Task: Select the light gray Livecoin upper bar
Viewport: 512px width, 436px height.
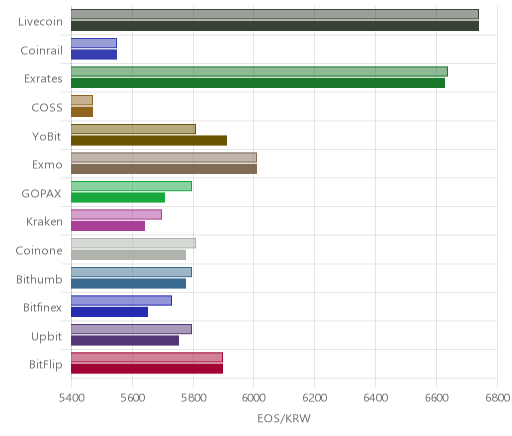Action: [275, 14]
